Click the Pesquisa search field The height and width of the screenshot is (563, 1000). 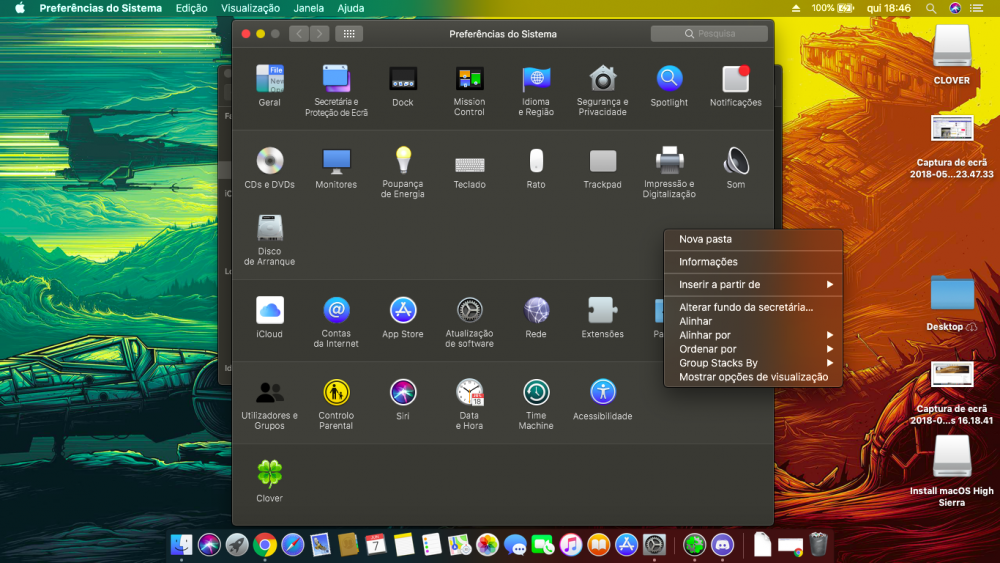pyautogui.click(x=709, y=34)
